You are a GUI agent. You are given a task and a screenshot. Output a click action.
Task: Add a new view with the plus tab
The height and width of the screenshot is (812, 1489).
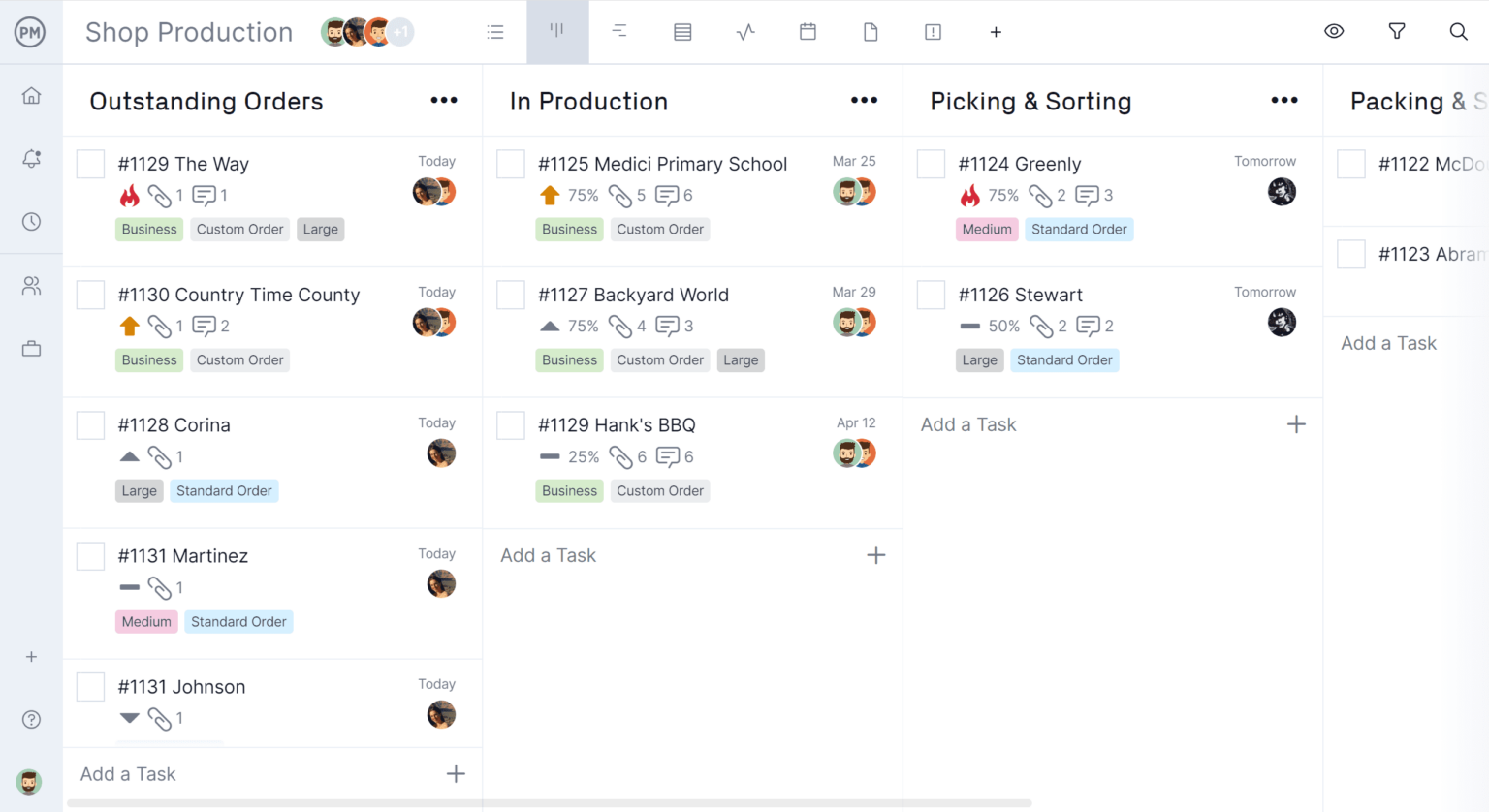[x=996, y=31]
